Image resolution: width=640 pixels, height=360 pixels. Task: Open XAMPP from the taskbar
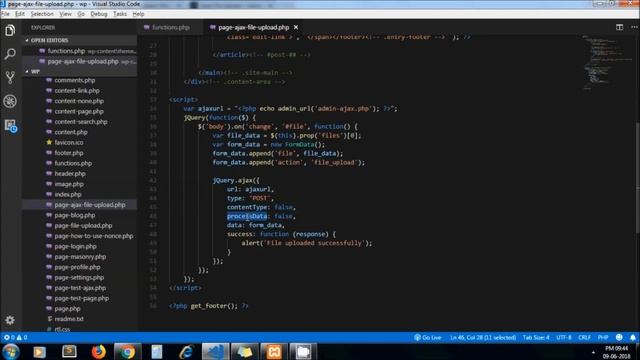pyautogui.click(x=274, y=351)
